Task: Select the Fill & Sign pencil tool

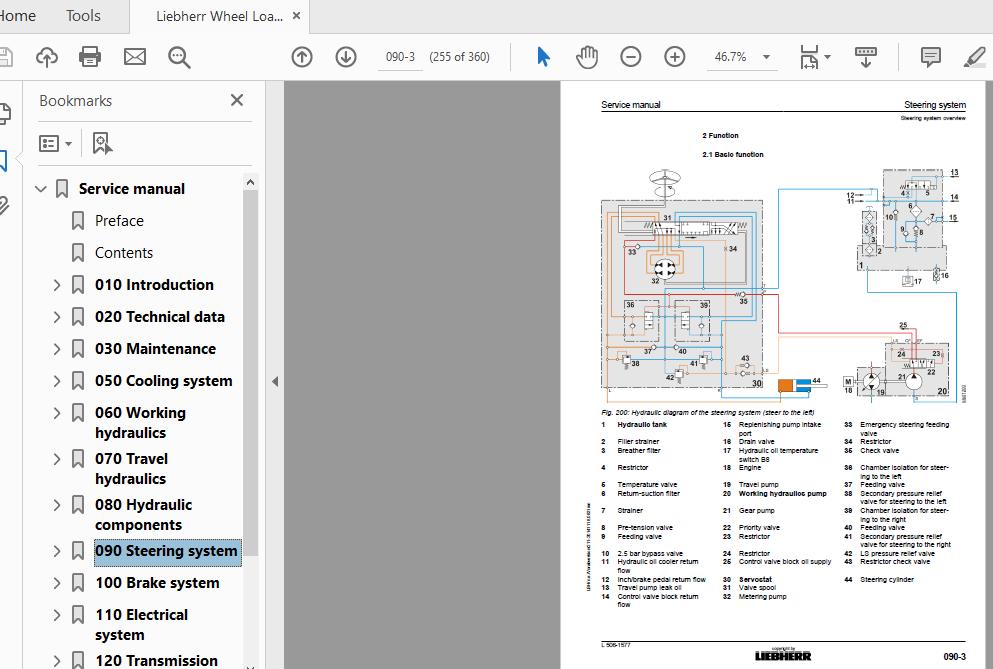Action: click(975, 56)
